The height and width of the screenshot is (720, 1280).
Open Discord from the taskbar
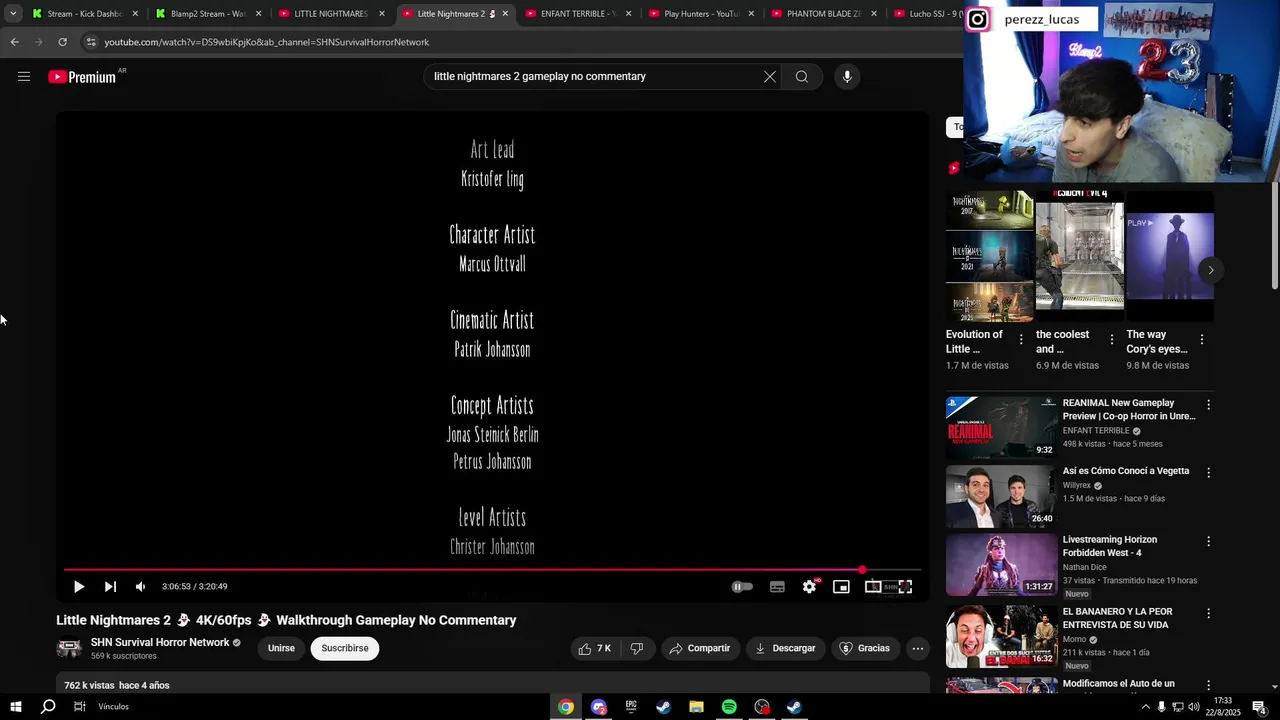(x=598, y=707)
